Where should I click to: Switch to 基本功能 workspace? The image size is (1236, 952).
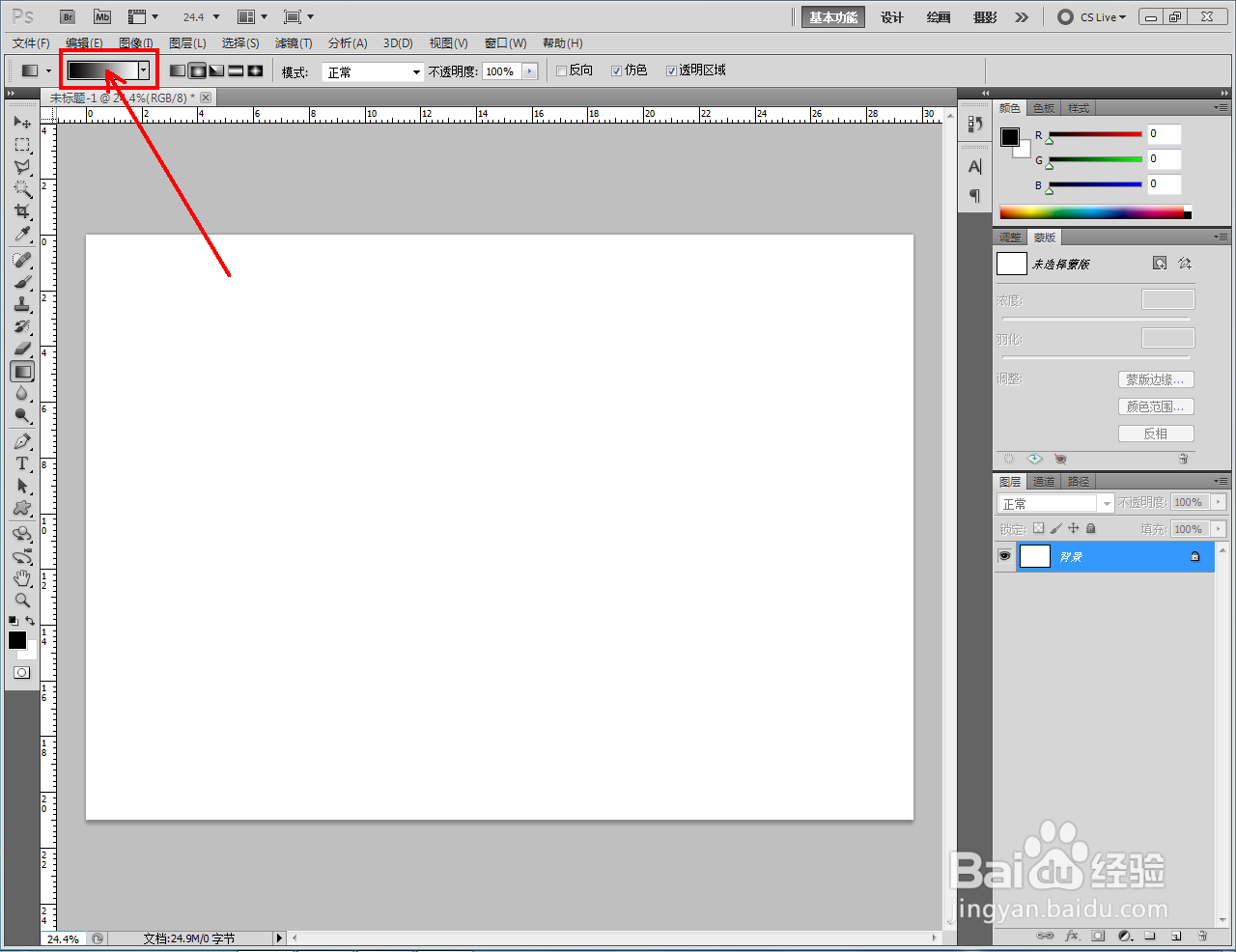click(x=833, y=17)
